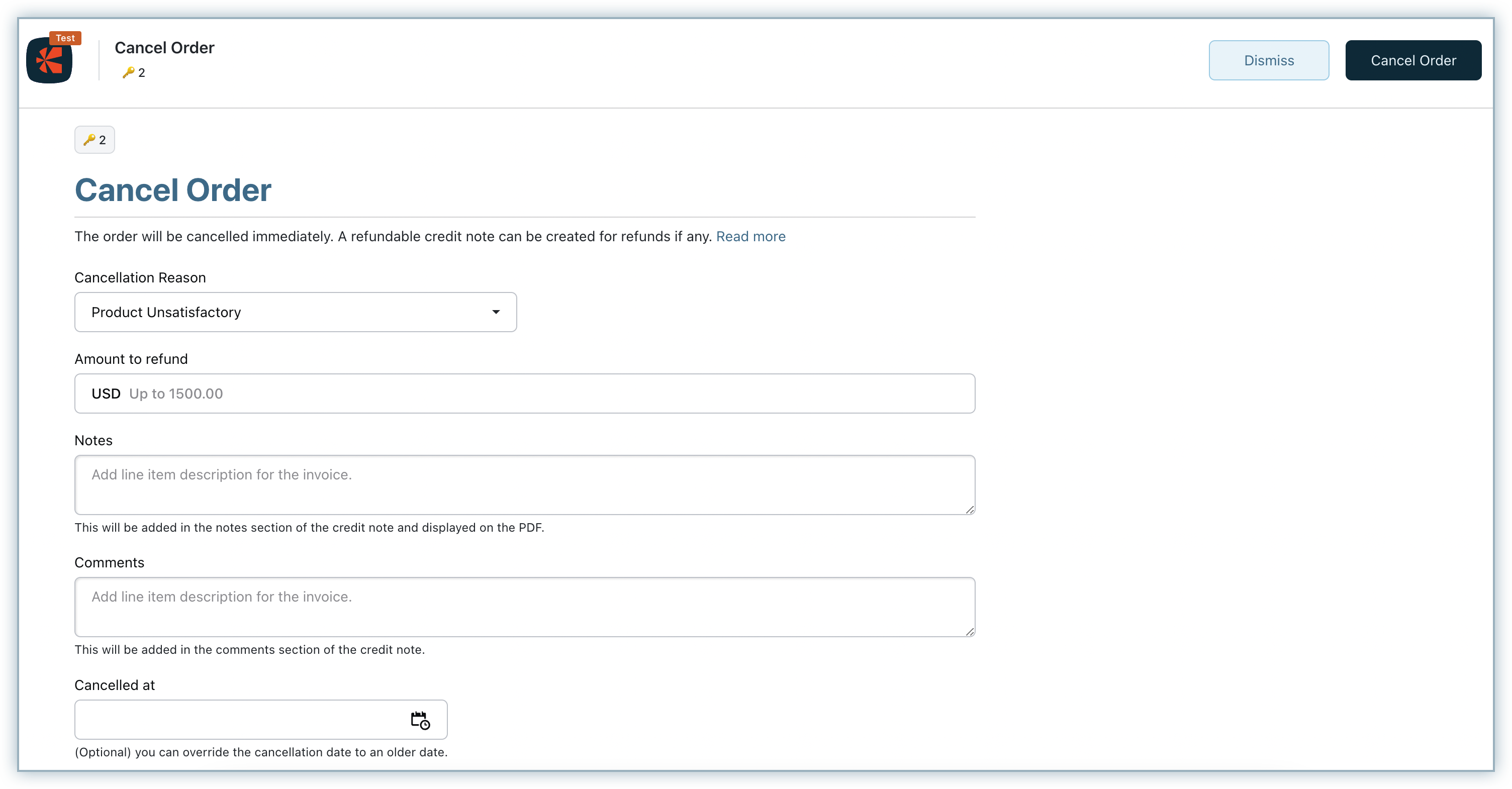The width and height of the screenshot is (1512, 789).
Task: Click the USD currency prefix
Action: point(106,393)
